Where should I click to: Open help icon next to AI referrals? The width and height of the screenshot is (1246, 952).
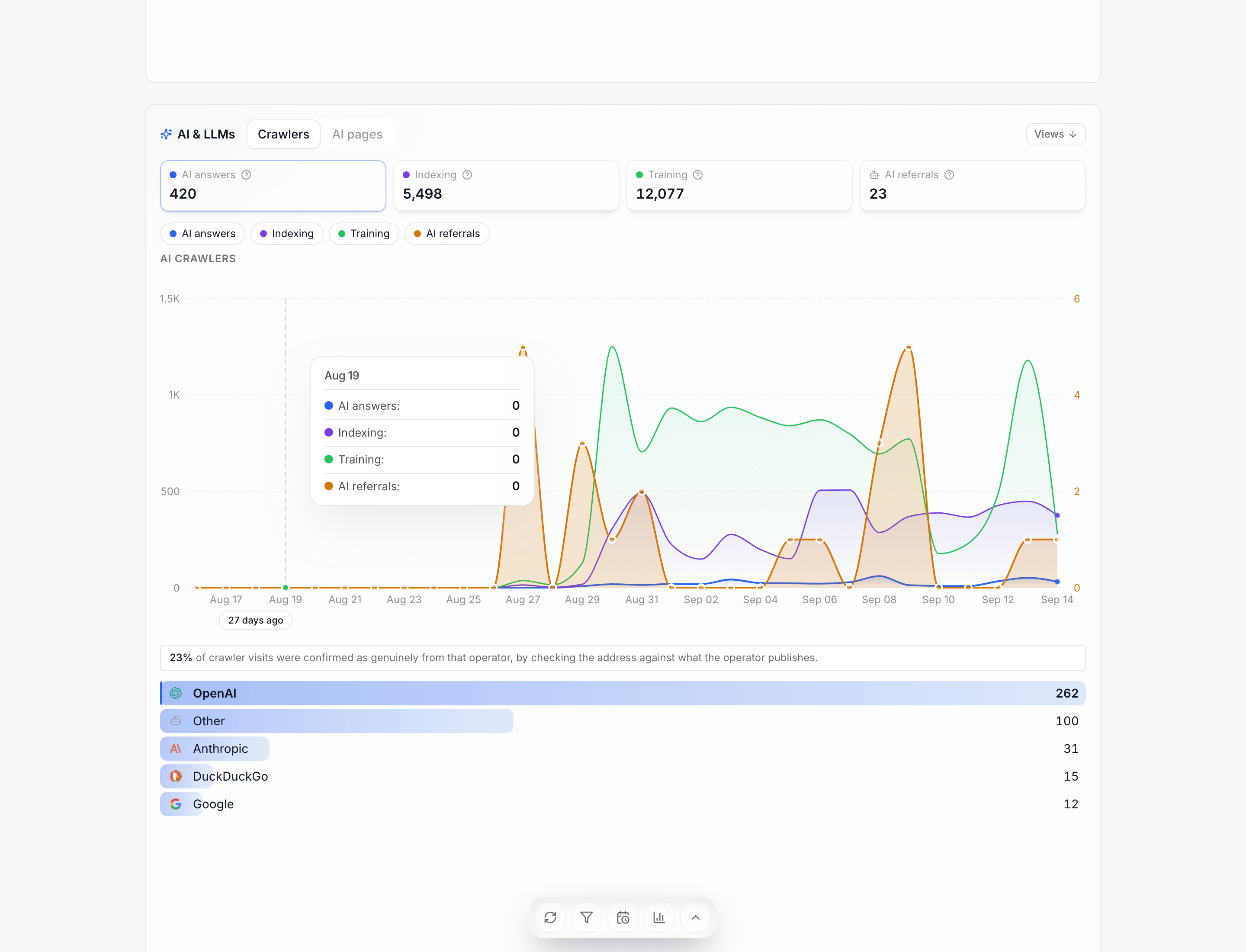tap(949, 175)
